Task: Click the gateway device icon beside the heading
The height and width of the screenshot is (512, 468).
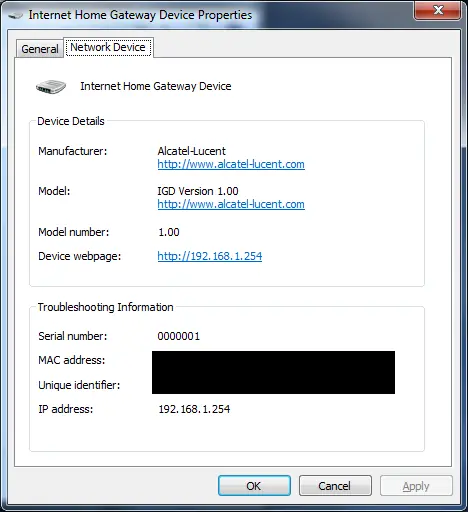Action: click(x=51, y=87)
